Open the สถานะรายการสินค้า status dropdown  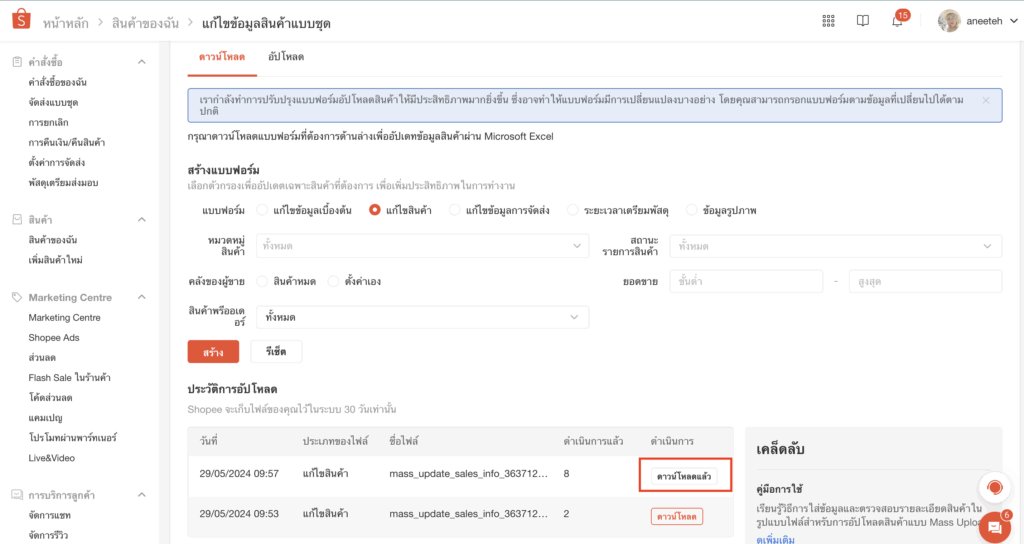pos(836,246)
